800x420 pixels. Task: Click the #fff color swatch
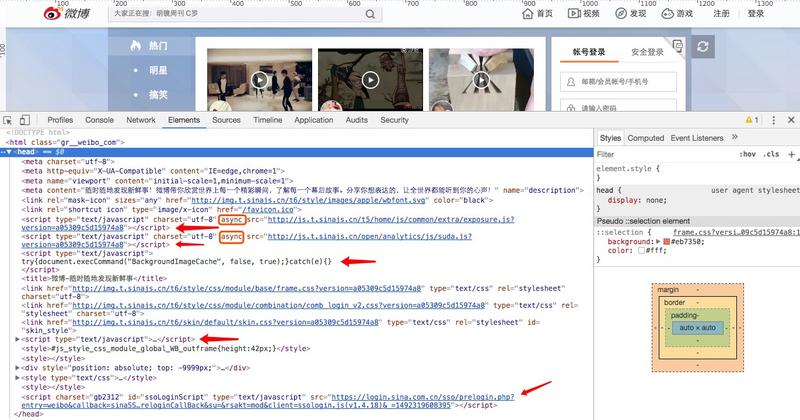pyautogui.click(x=641, y=251)
